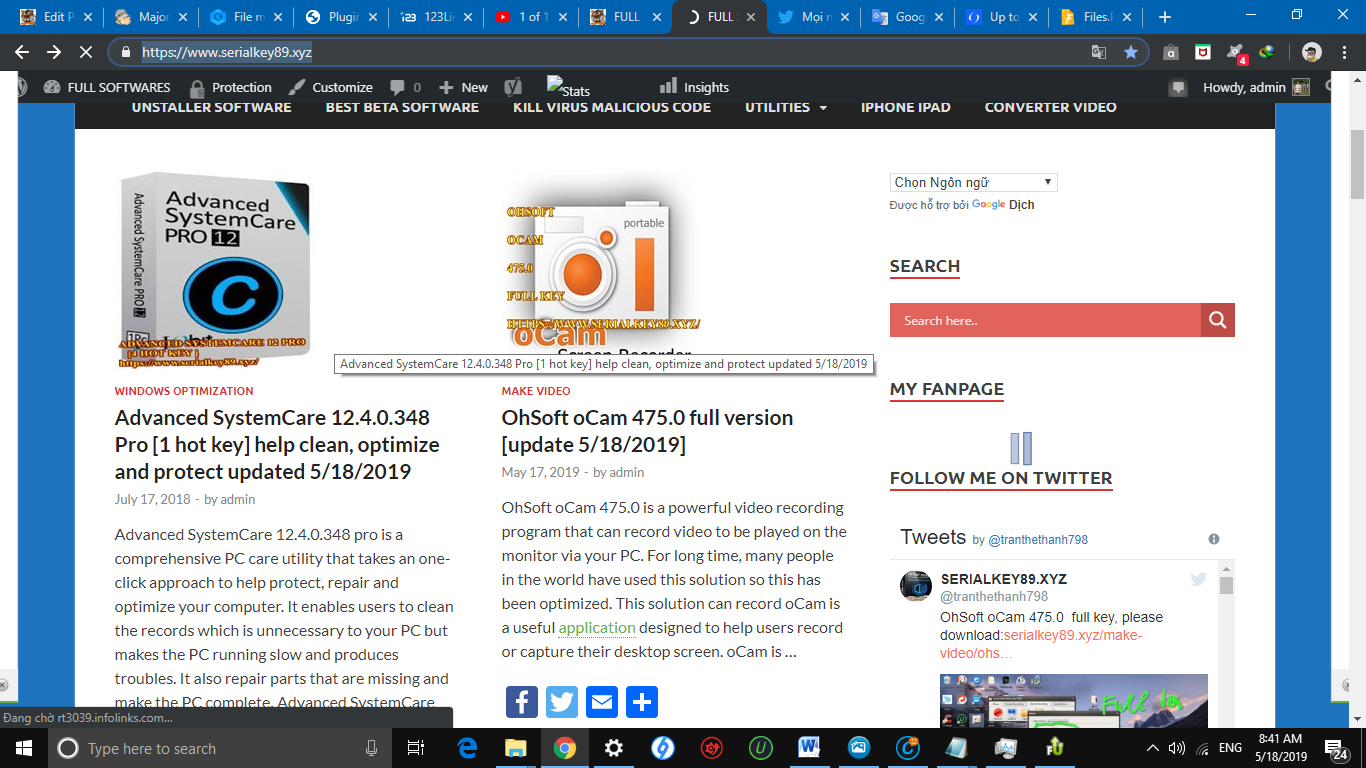
Task: Open the IPHONE IPAD menu item
Action: [906, 107]
